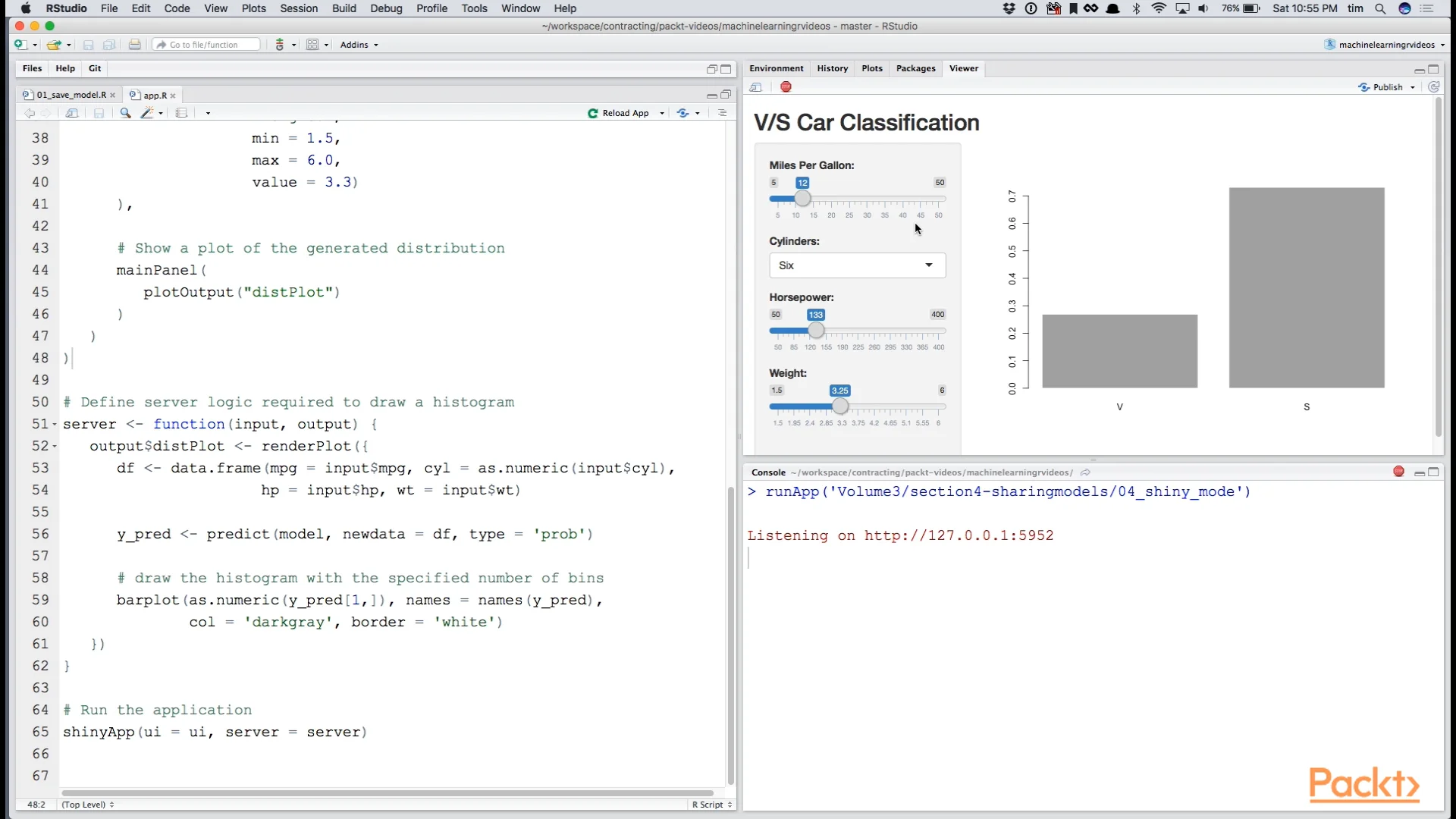Click the Horsepower slider handle
The height and width of the screenshot is (819, 1456).
816,331
